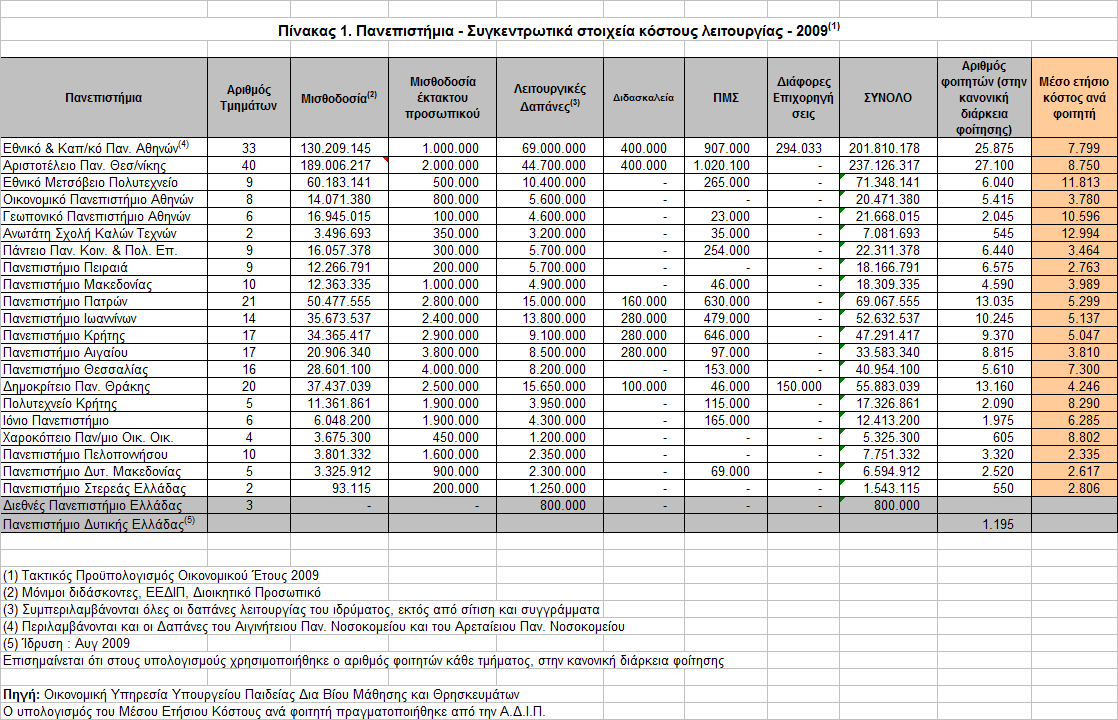Click grant value 294.033
The image size is (1118, 720).
pyautogui.click(x=804, y=148)
